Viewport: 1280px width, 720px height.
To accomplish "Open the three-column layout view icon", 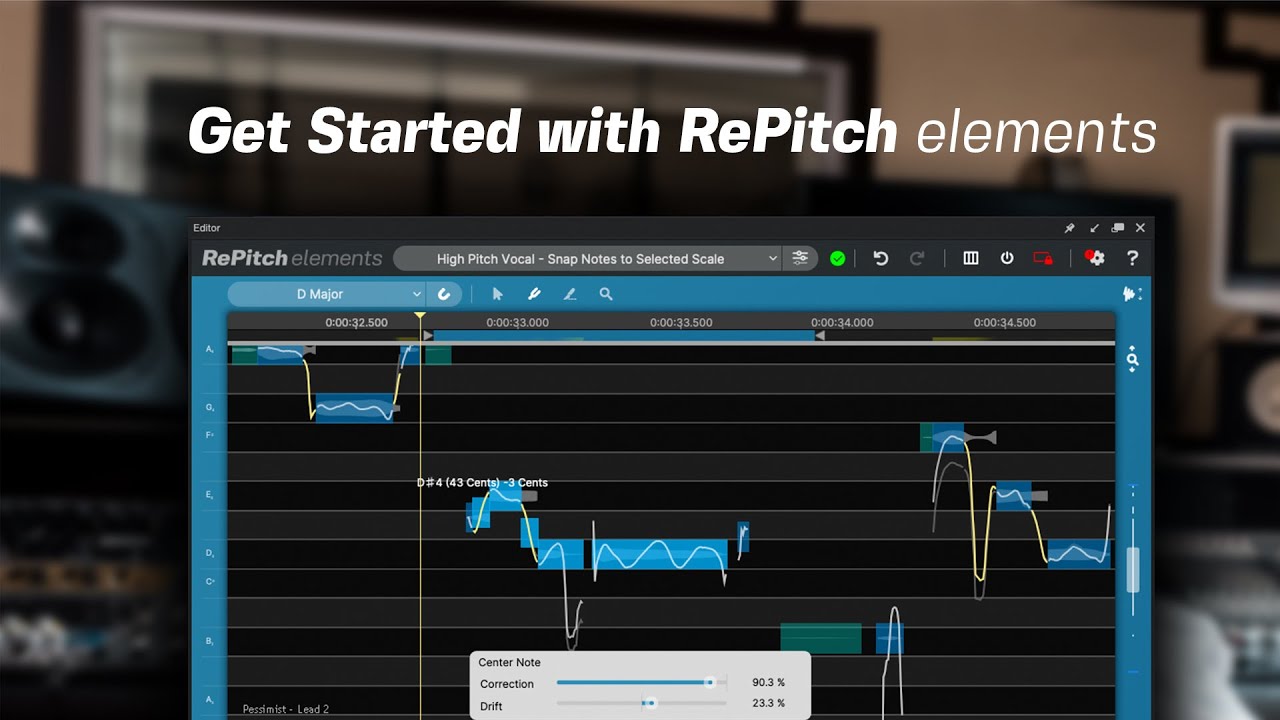I will 971,258.
